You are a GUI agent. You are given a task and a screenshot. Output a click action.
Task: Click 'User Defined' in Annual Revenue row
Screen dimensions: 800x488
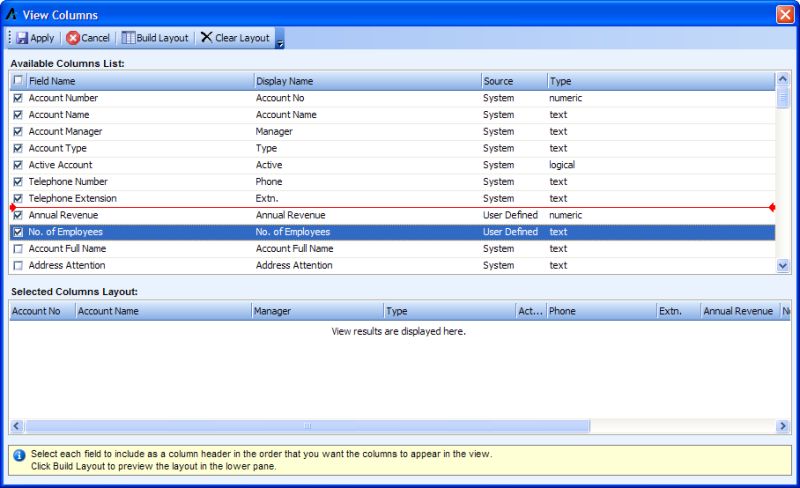(x=510, y=215)
